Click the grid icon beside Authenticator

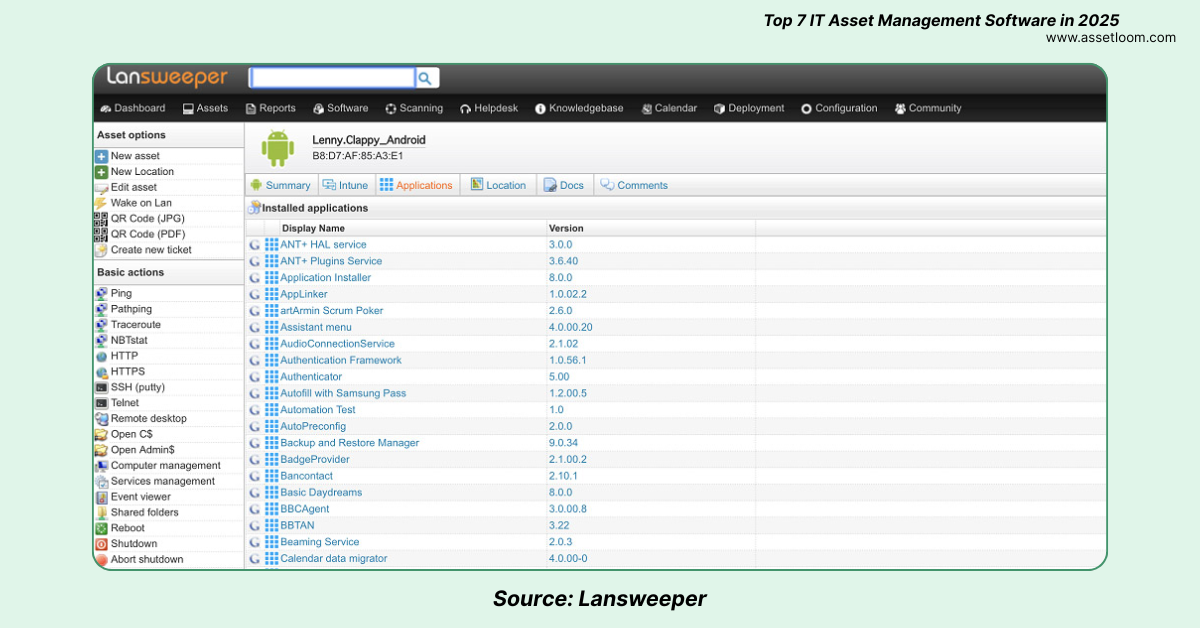point(272,377)
